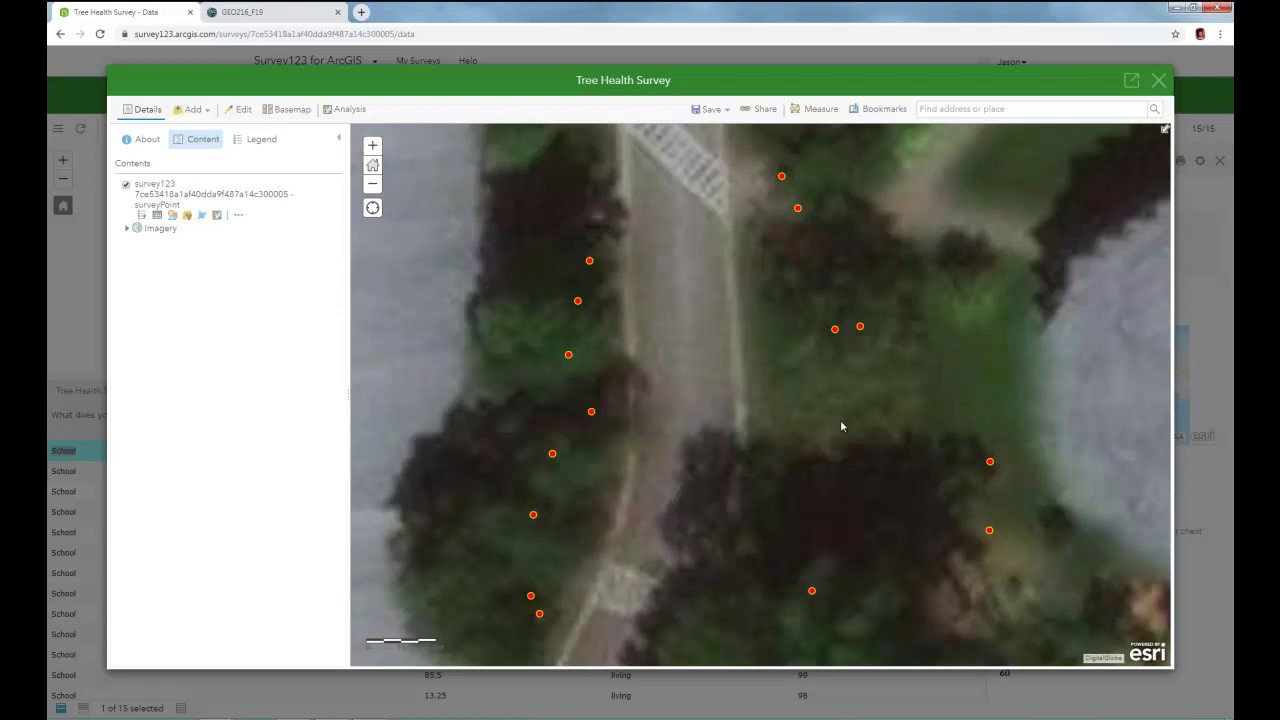The height and width of the screenshot is (720, 1280).
Task: Click the esri logo
Action: (x=1147, y=652)
